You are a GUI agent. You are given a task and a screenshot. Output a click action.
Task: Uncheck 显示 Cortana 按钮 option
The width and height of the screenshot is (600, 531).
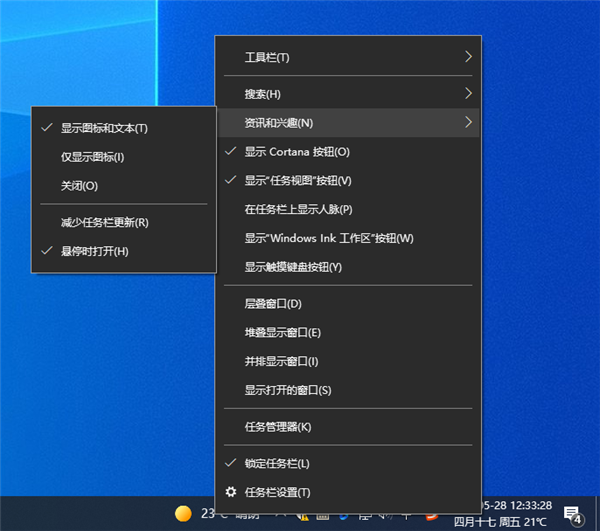tap(297, 152)
